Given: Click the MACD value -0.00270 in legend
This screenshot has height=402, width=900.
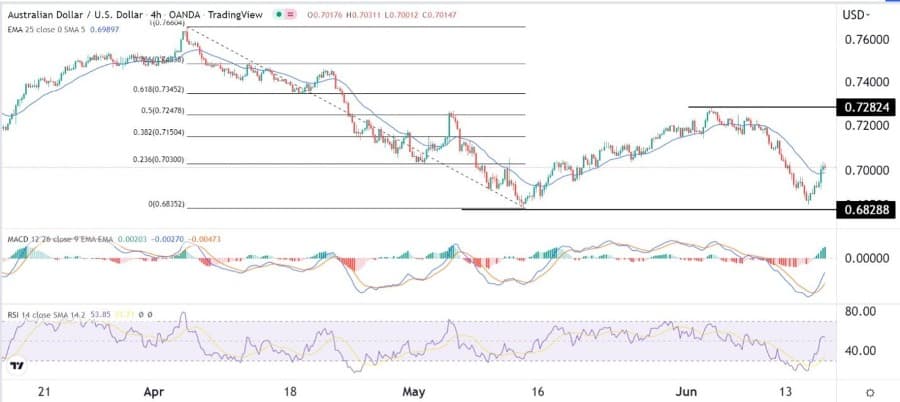Looking at the screenshot, I should tap(166, 238).
